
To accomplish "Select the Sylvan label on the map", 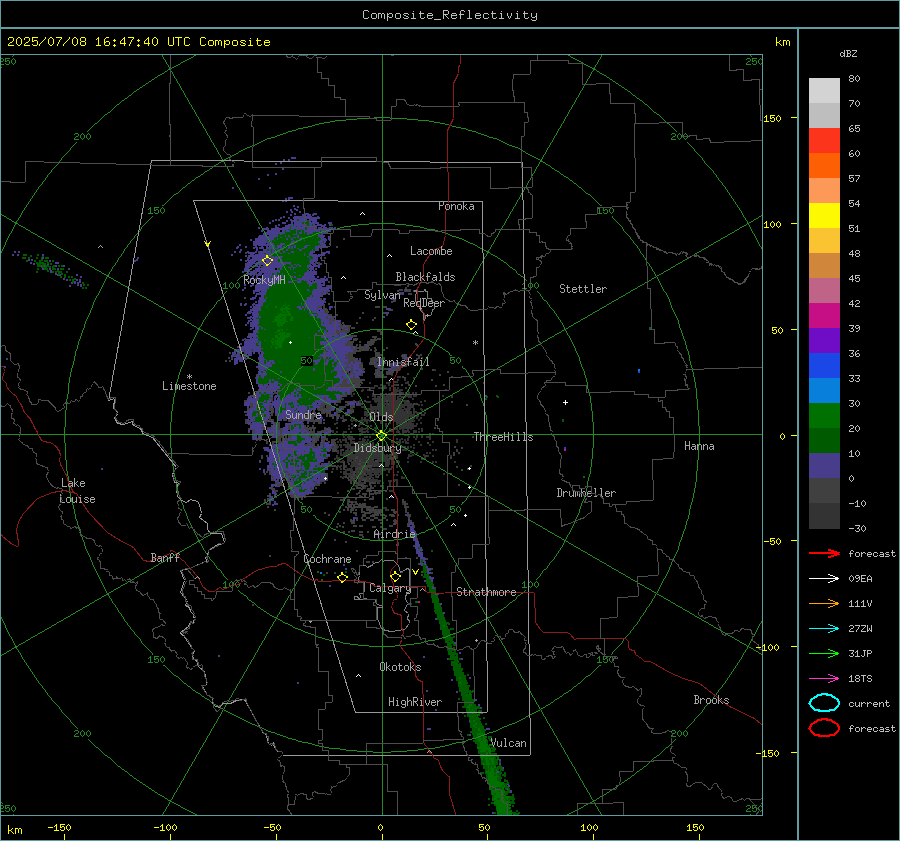I will 382,295.
